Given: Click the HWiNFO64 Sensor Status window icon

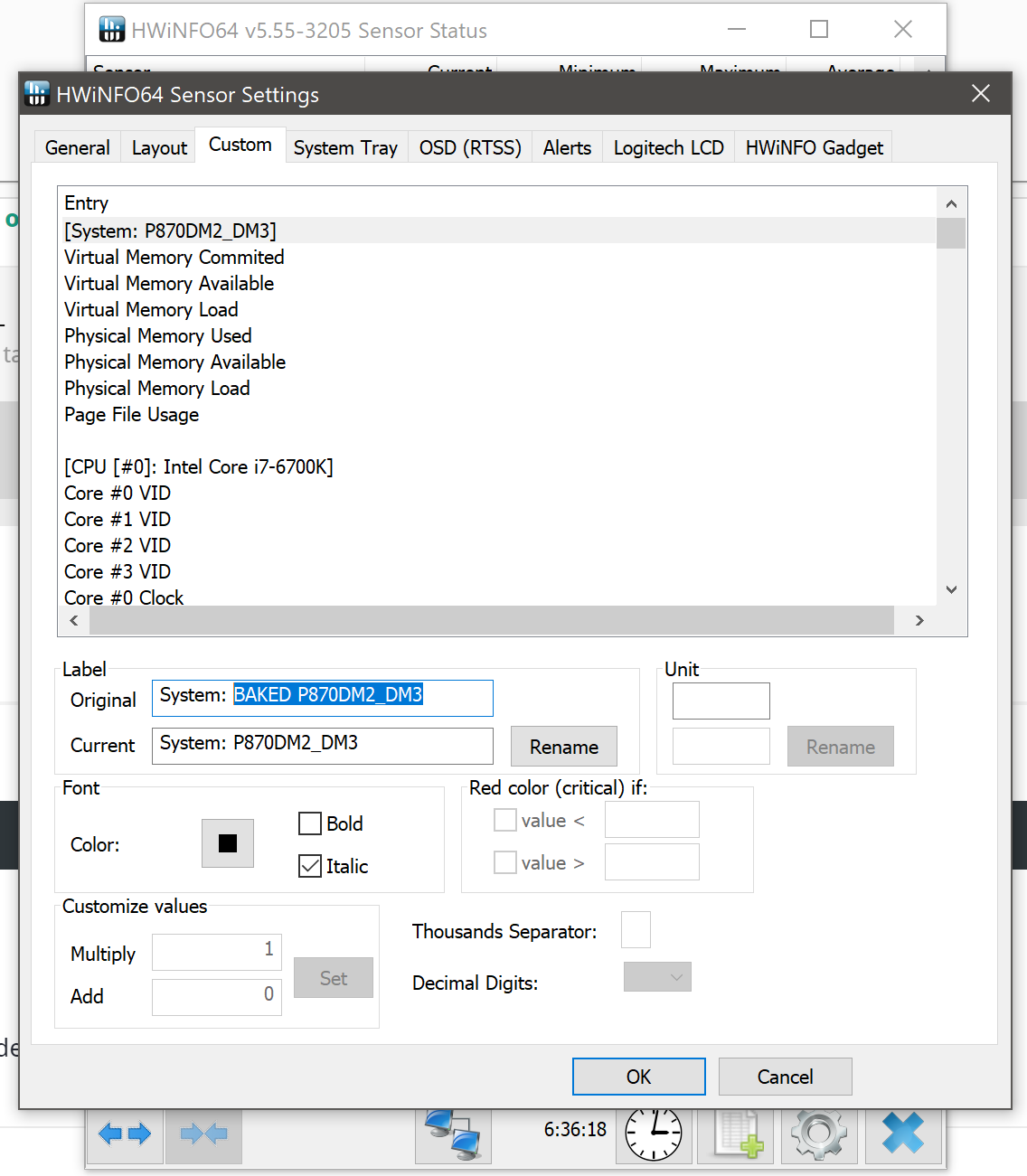Looking at the screenshot, I should [112, 30].
